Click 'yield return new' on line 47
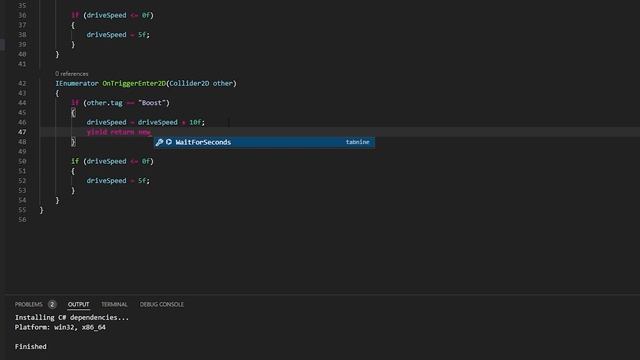The image size is (640, 360). click(x=119, y=132)
